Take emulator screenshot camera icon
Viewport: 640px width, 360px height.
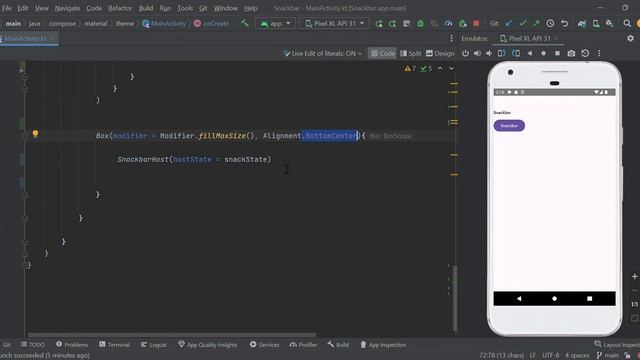571,53
